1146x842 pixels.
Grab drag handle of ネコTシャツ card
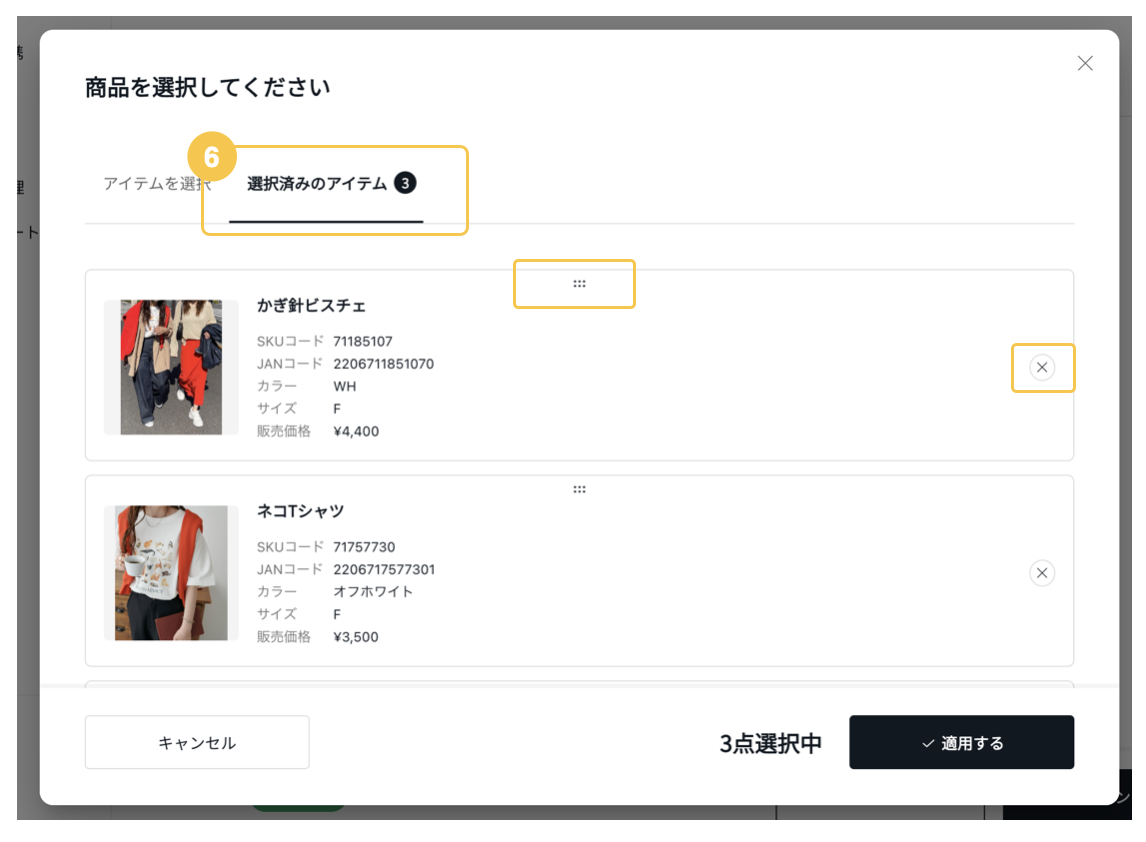(579, 489)
